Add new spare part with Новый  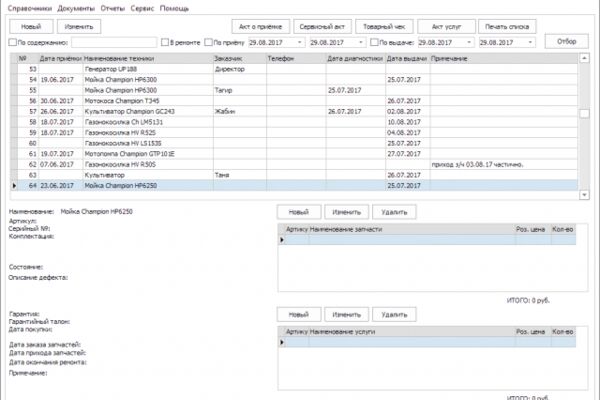298,212
